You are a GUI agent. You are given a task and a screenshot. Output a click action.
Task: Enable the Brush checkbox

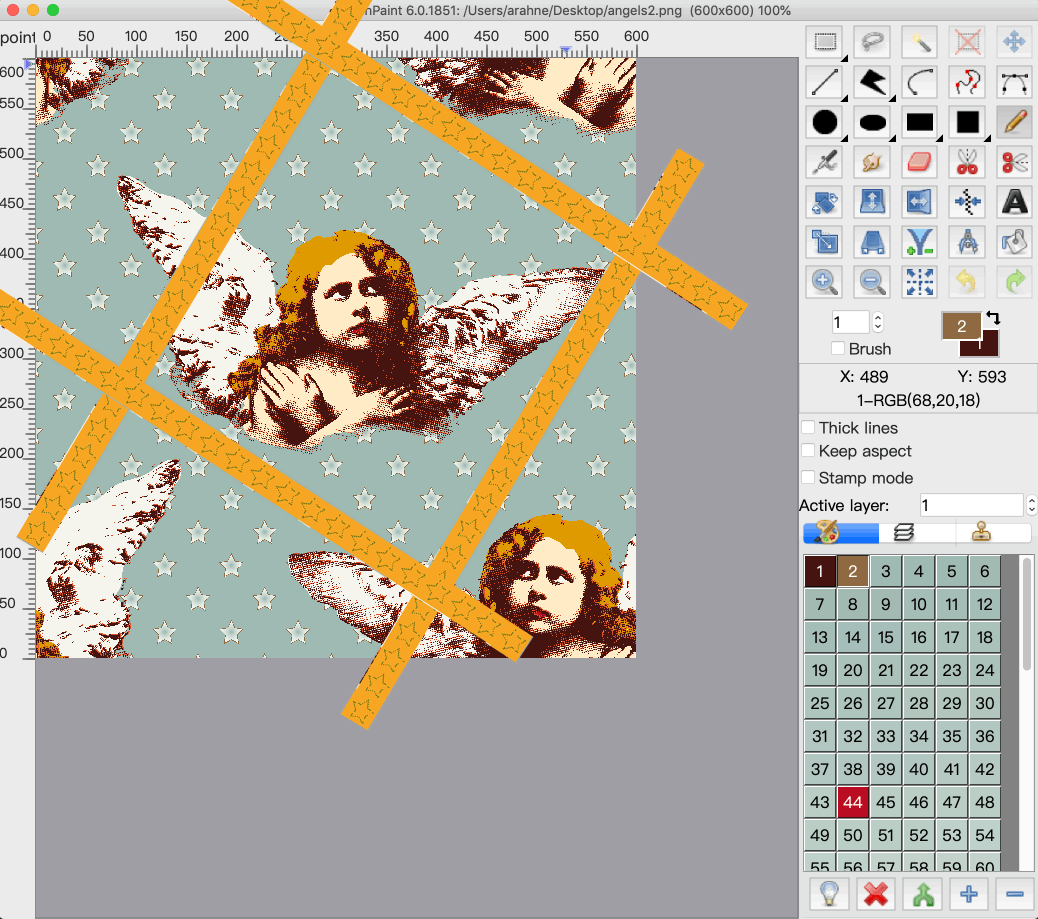click(x=838, y=348)
